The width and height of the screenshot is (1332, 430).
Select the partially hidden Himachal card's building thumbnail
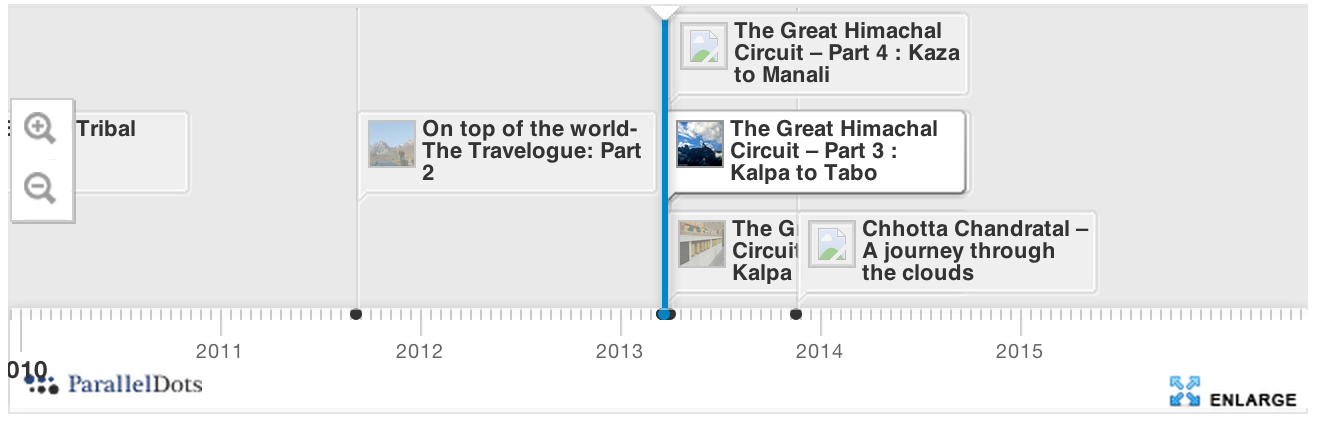point(701,244)
